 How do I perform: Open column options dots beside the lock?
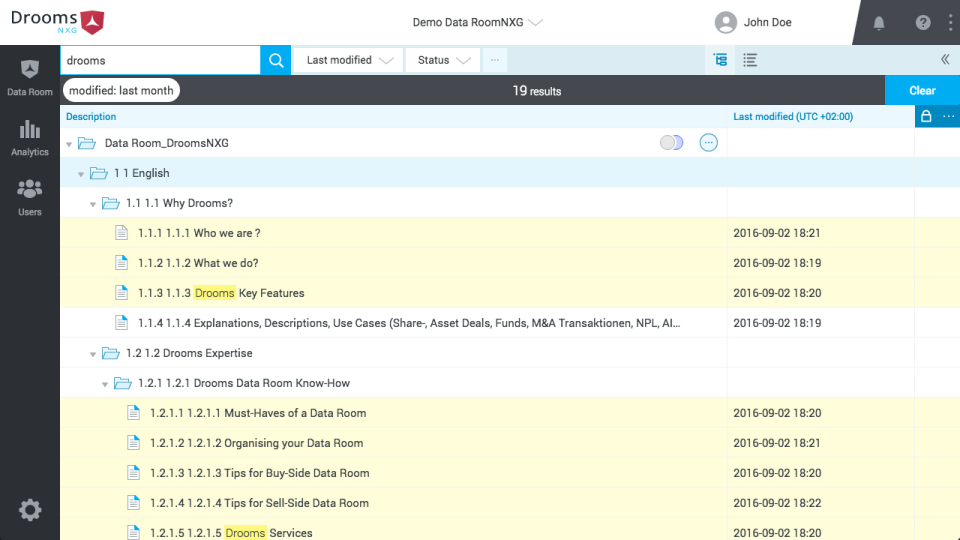[948, 116]
